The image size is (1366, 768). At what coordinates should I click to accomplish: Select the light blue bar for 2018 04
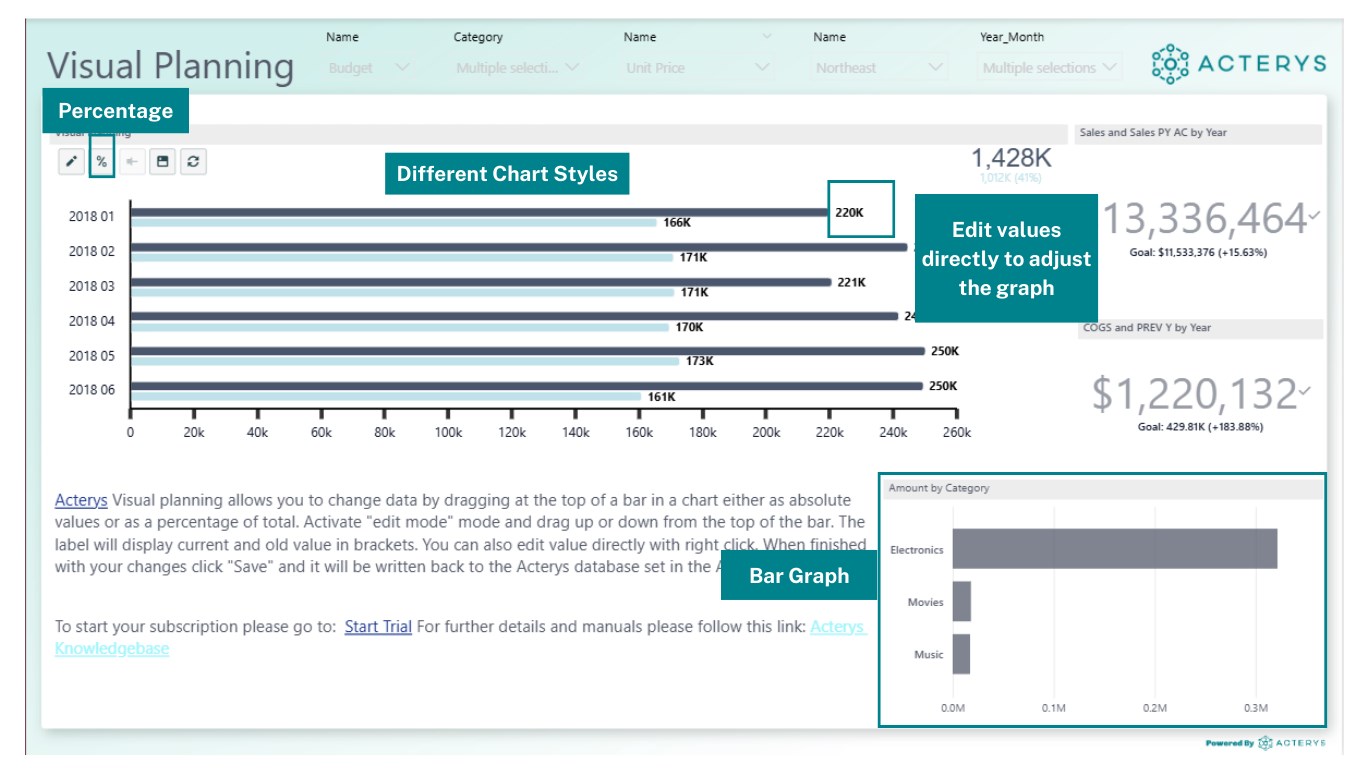[400, 327]
